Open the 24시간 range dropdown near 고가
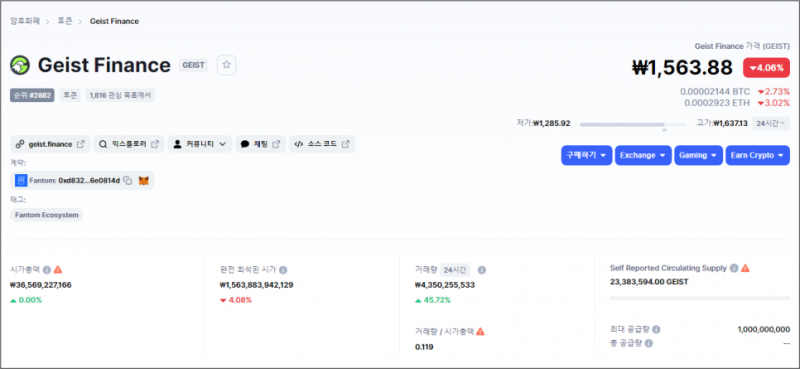This screenshot has width=800, height=369. [x=771, y=124]
